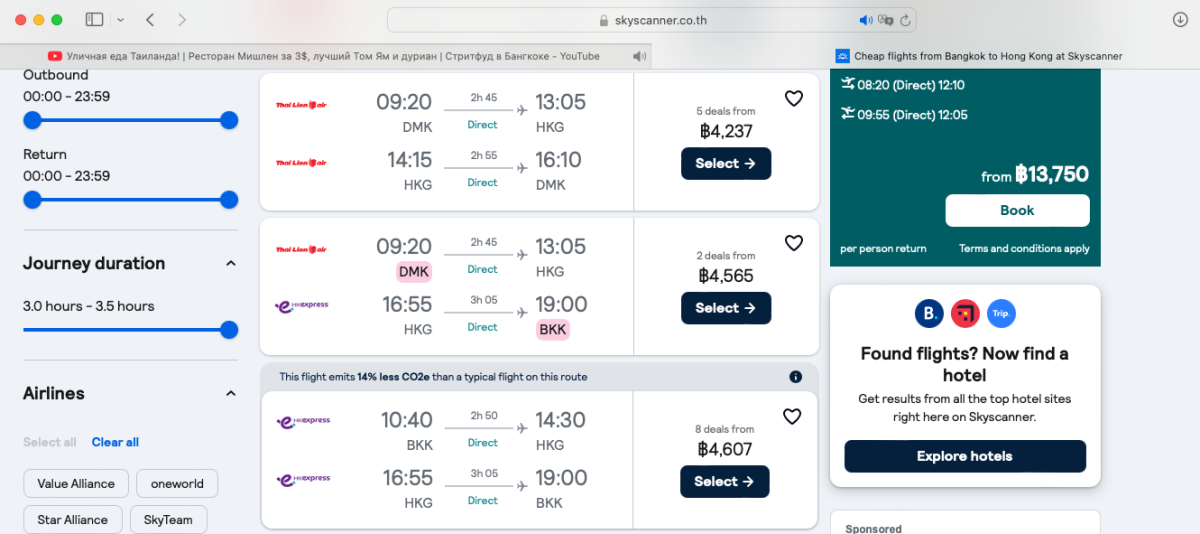Screen dimensions: 1200x534
Task: Mute the YouTube tab audio icon
Action: (x=639, y=56)
